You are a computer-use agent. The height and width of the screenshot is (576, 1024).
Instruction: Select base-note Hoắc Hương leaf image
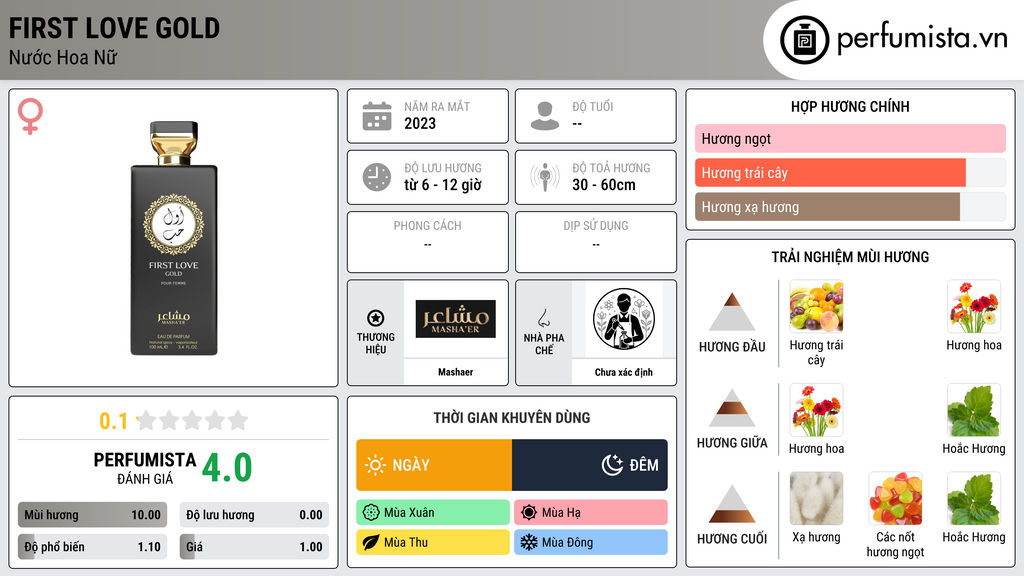(974, 499)
